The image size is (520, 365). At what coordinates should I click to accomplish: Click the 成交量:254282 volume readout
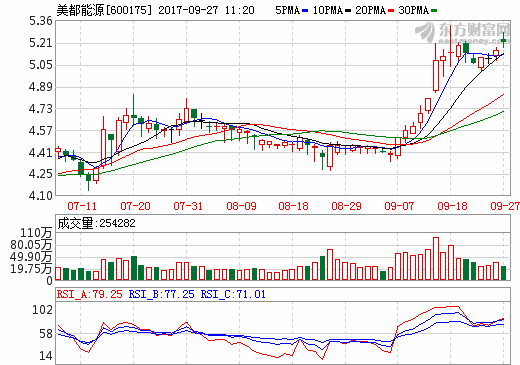click(x=96, y=223)
